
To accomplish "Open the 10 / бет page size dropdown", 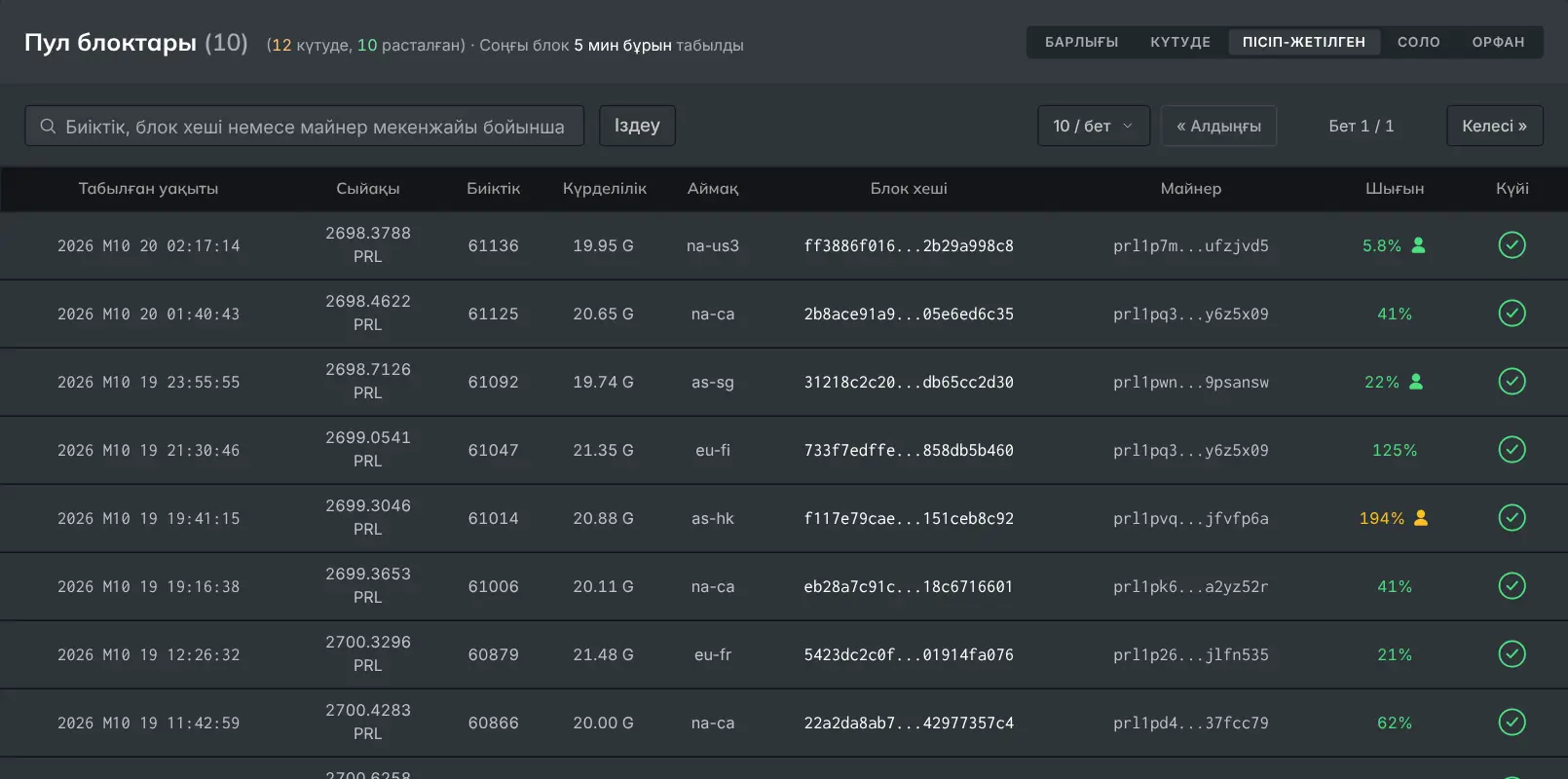I will (x=1094, y=126).
